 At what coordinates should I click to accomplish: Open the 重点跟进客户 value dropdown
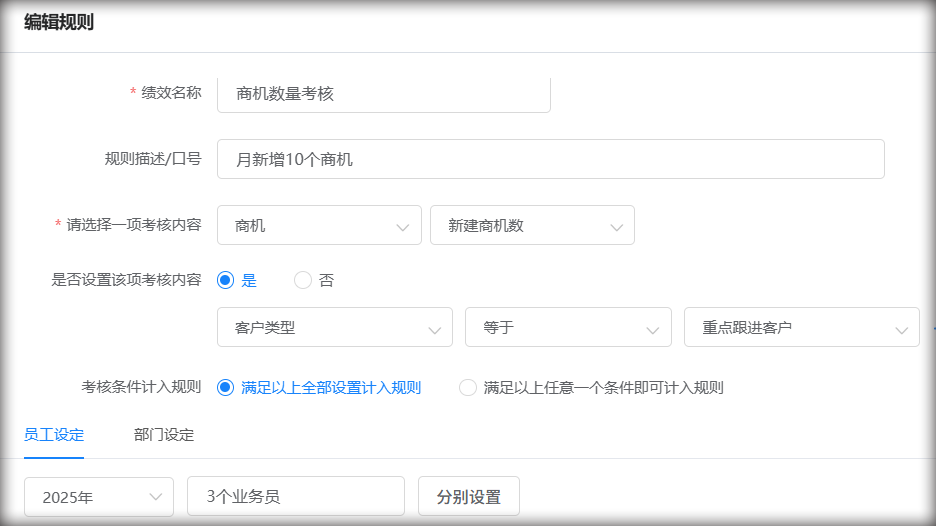(x=802, y=327)
